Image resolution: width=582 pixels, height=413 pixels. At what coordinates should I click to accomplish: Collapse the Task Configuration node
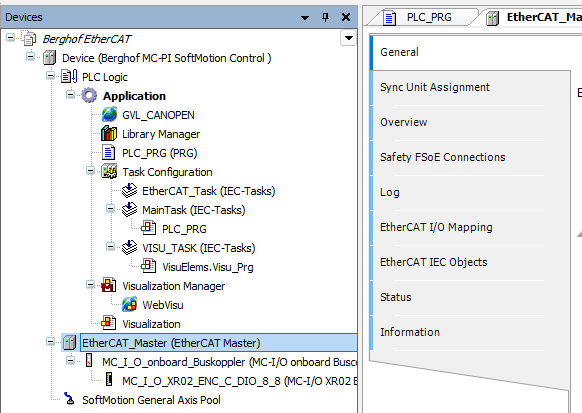pyautogui.click(x=90, y=170)
